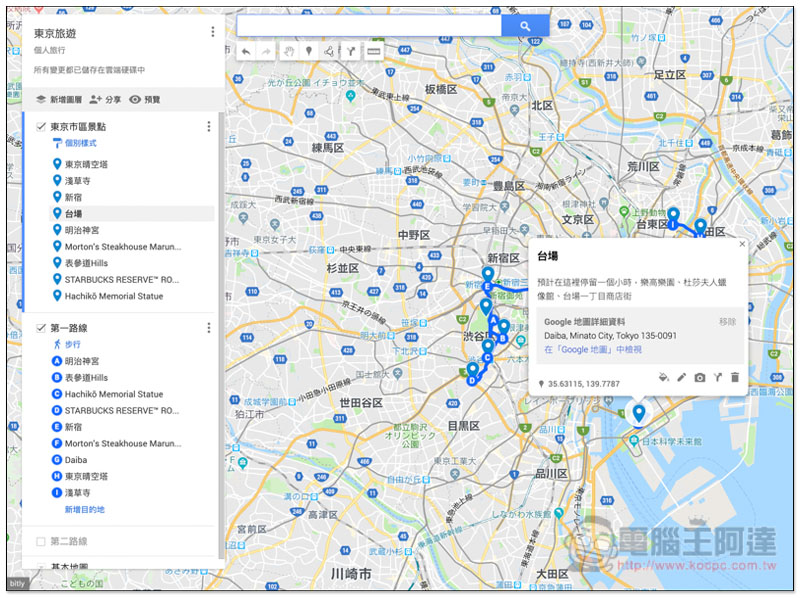The height and width of the screenshot is (598, 800).
Task: Click the redo arrow in map toolbar
Action: (266, 51)
